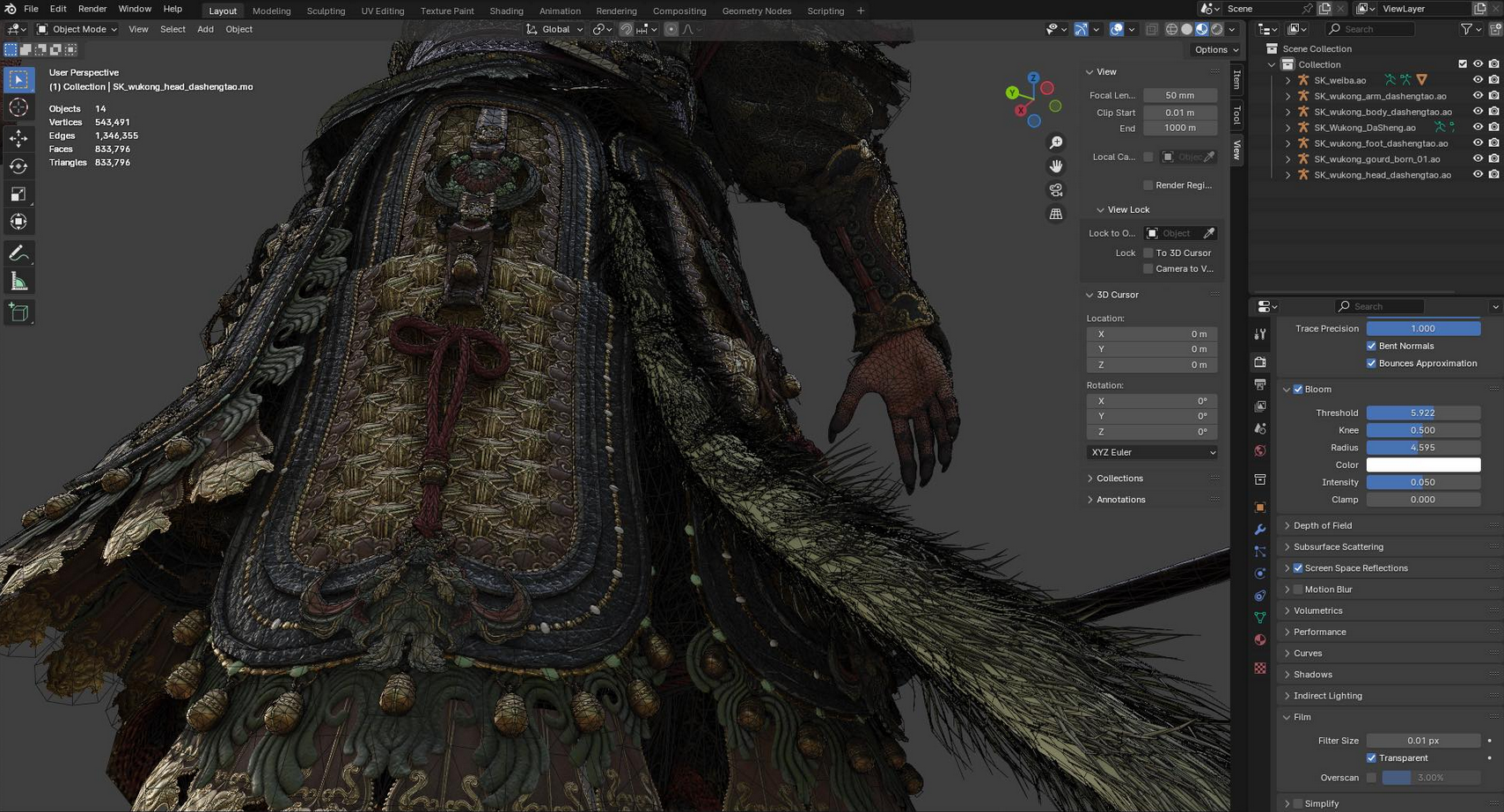
Task: Click the viewport zoom magnifier icon
Action: (x=1056, y=143)
